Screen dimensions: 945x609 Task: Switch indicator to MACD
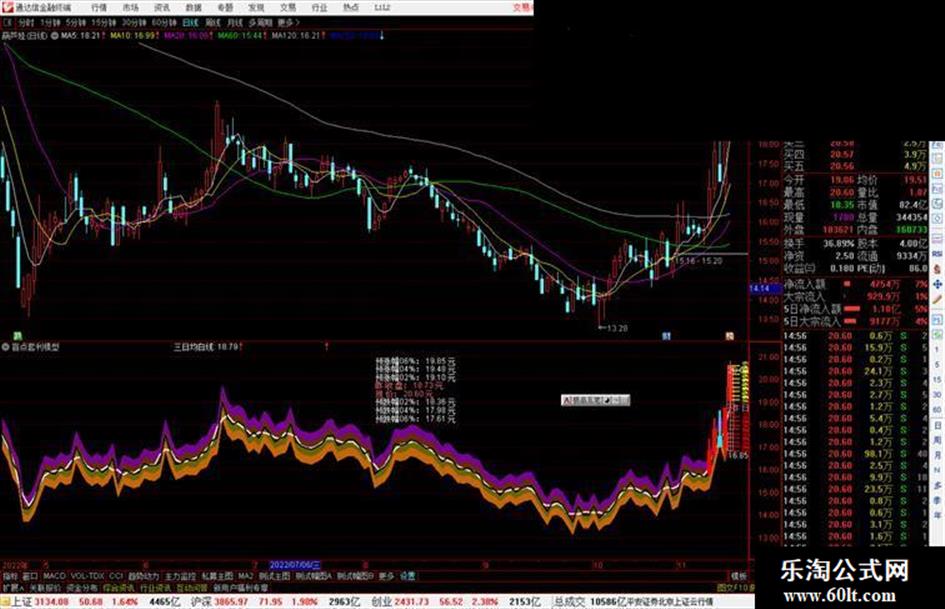tap(54, 576)
